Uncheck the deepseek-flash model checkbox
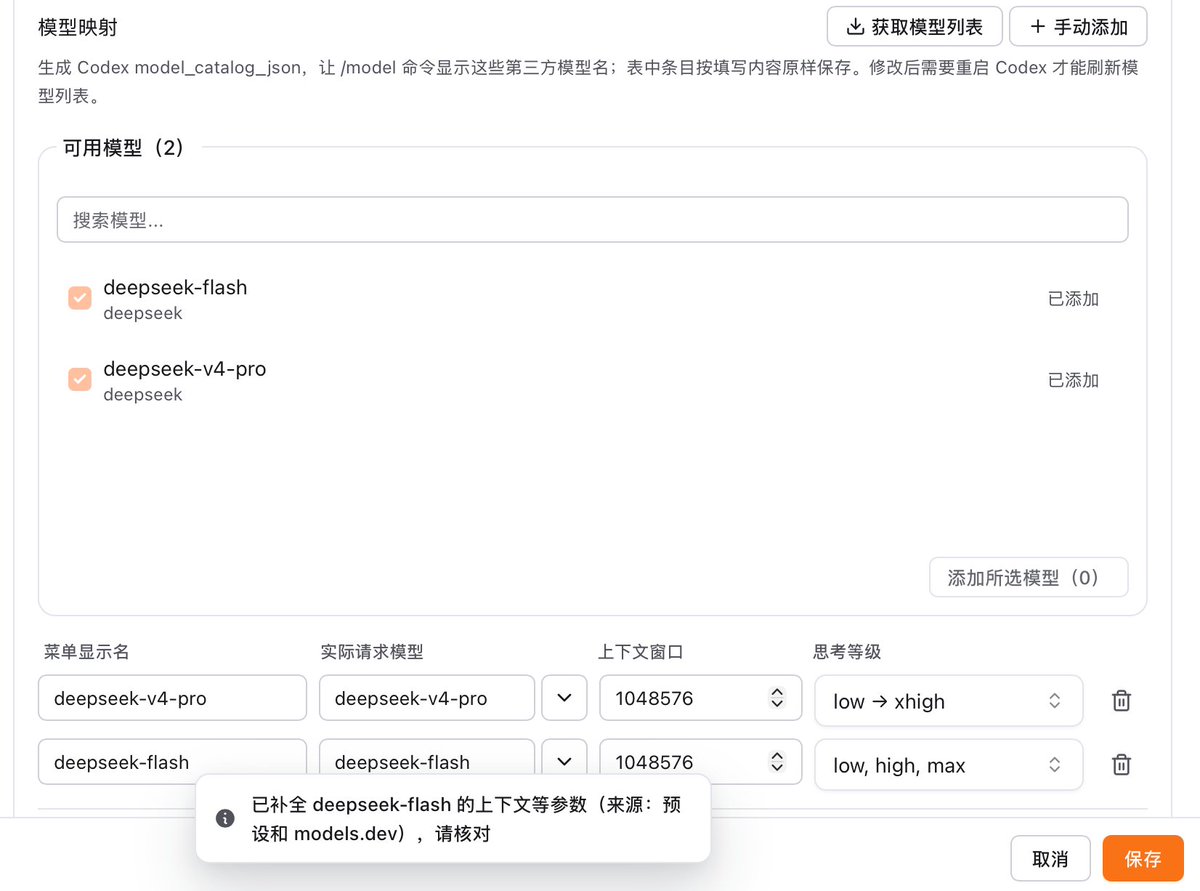The height and width of the screenshot is (891, 1200). 80,298
